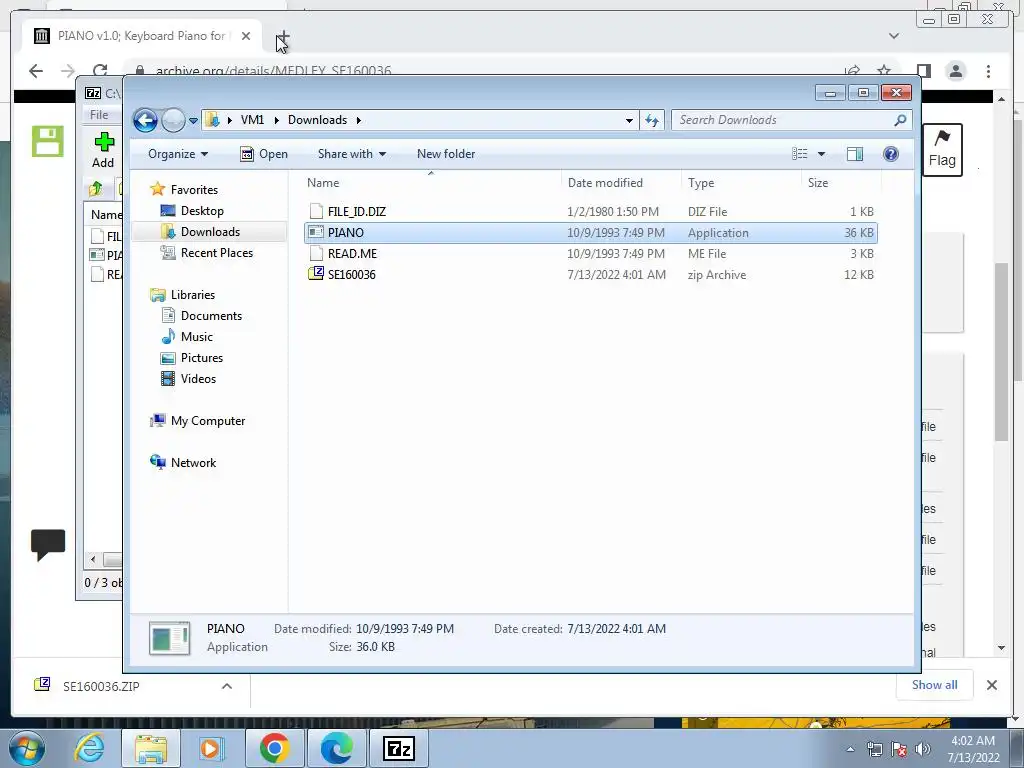The height and width of the screenshot is (768, 1024).
Task: Open My Computer in navigation pane
Action: point(208,421)
